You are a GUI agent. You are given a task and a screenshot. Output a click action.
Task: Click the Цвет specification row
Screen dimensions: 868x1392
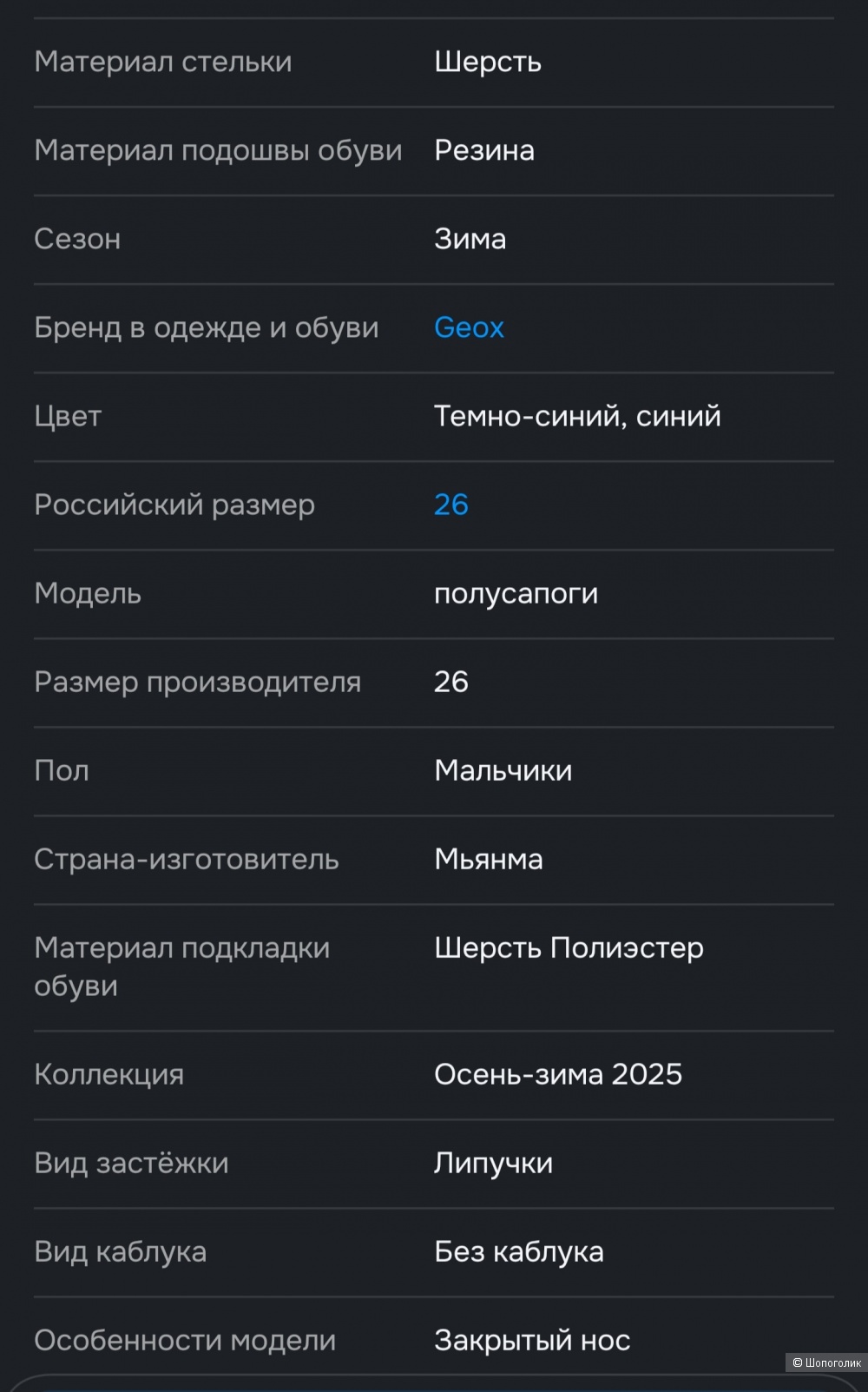(67, 416)
